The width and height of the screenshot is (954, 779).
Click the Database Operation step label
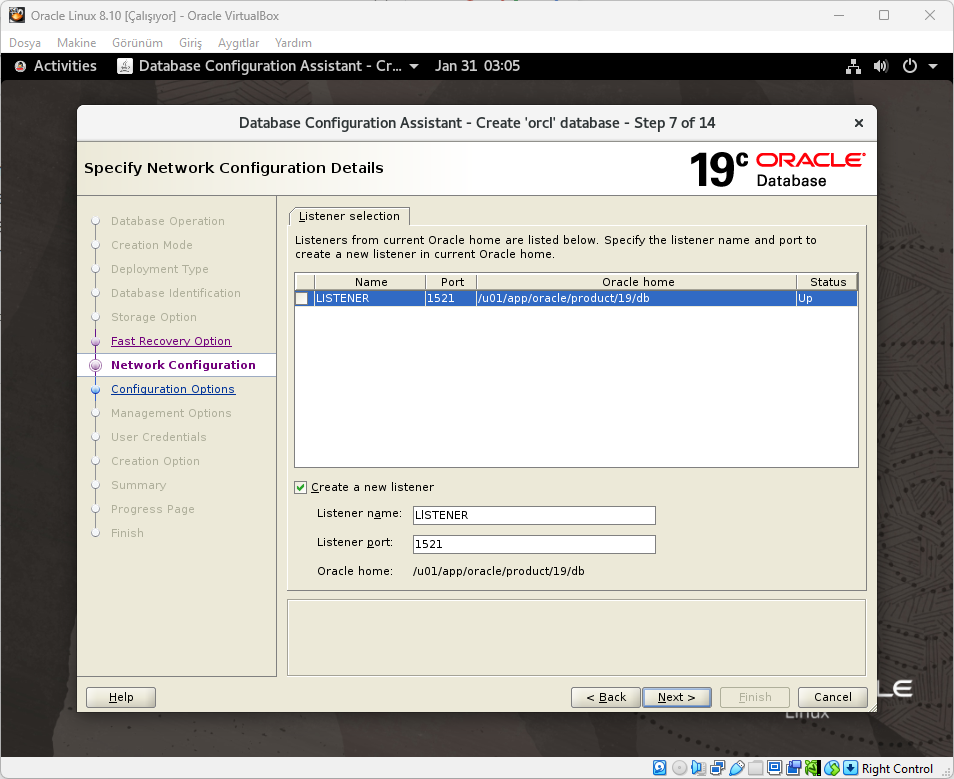[167, 221]
